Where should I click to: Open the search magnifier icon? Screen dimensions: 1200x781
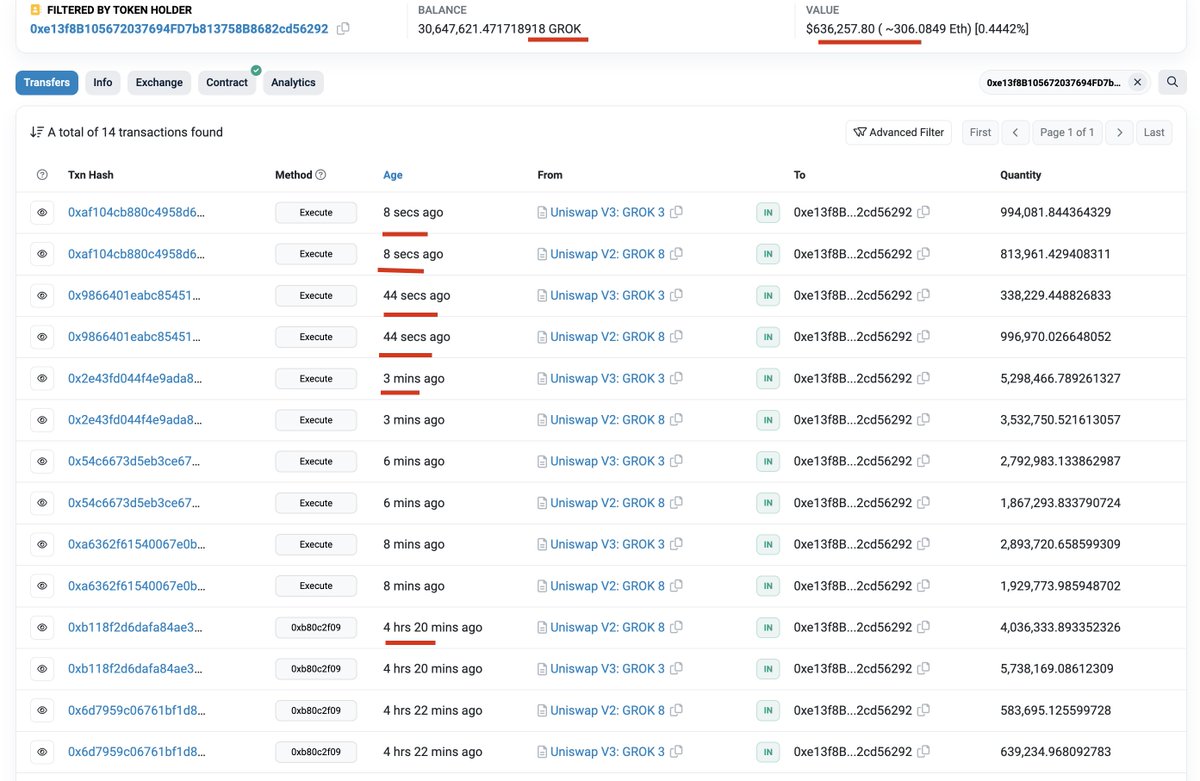tap(1172, 83)
